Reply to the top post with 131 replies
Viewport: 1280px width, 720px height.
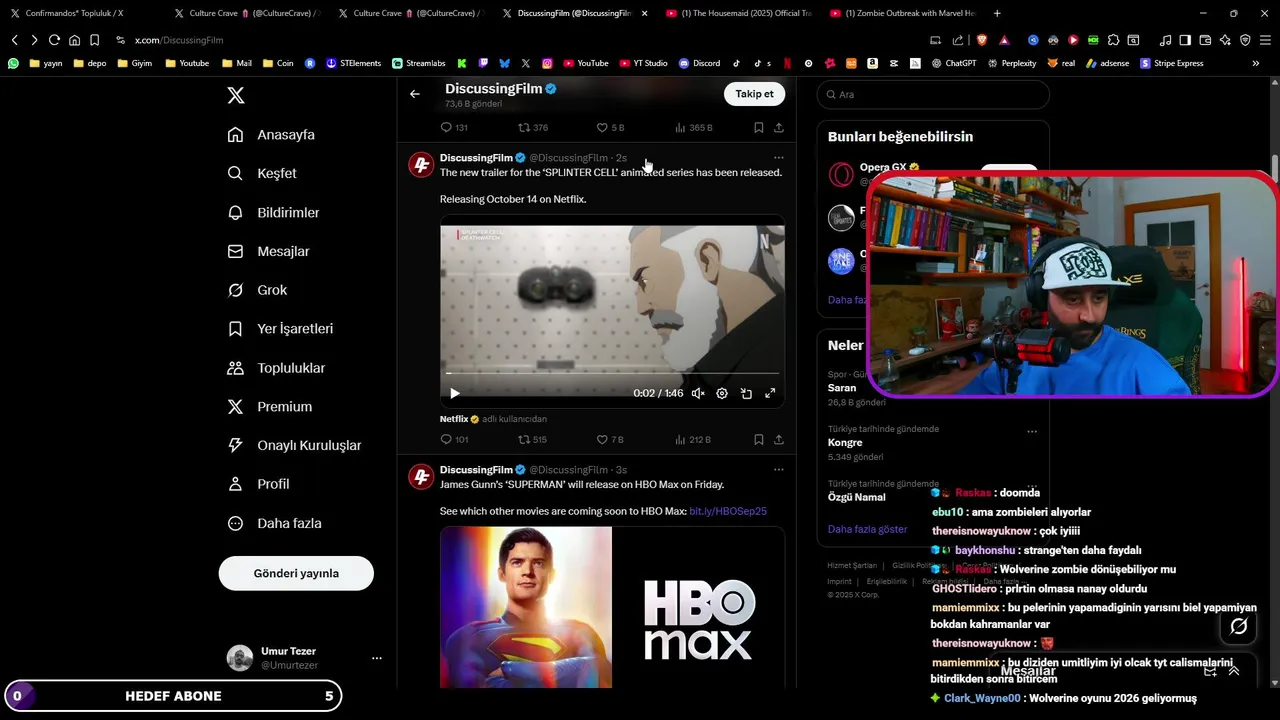[x=454, y=128]
